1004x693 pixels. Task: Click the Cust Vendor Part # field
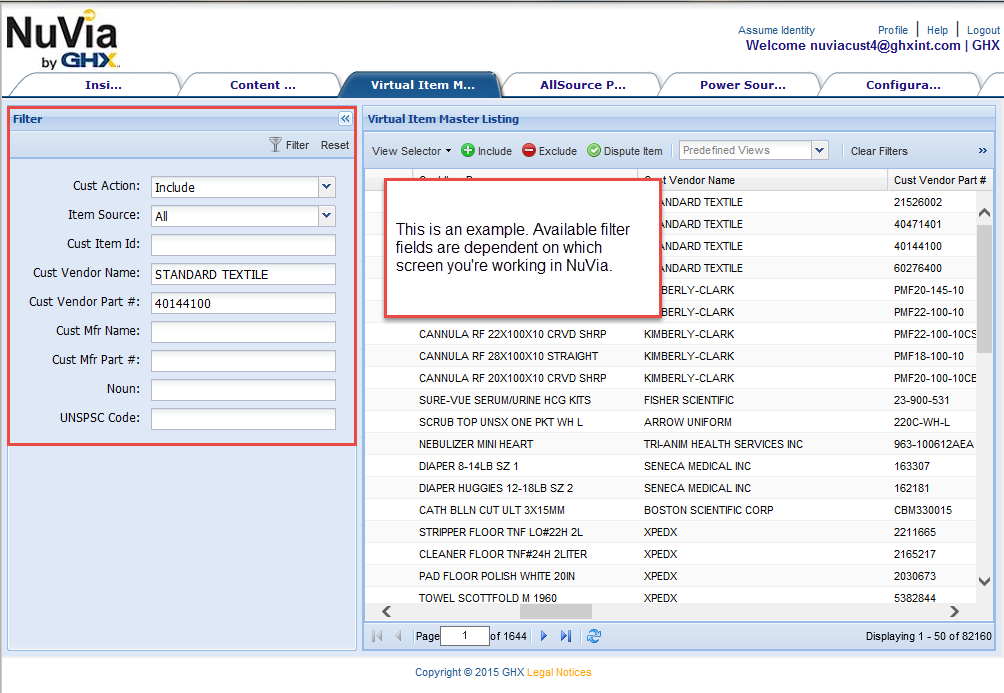(x=243, y=303)
